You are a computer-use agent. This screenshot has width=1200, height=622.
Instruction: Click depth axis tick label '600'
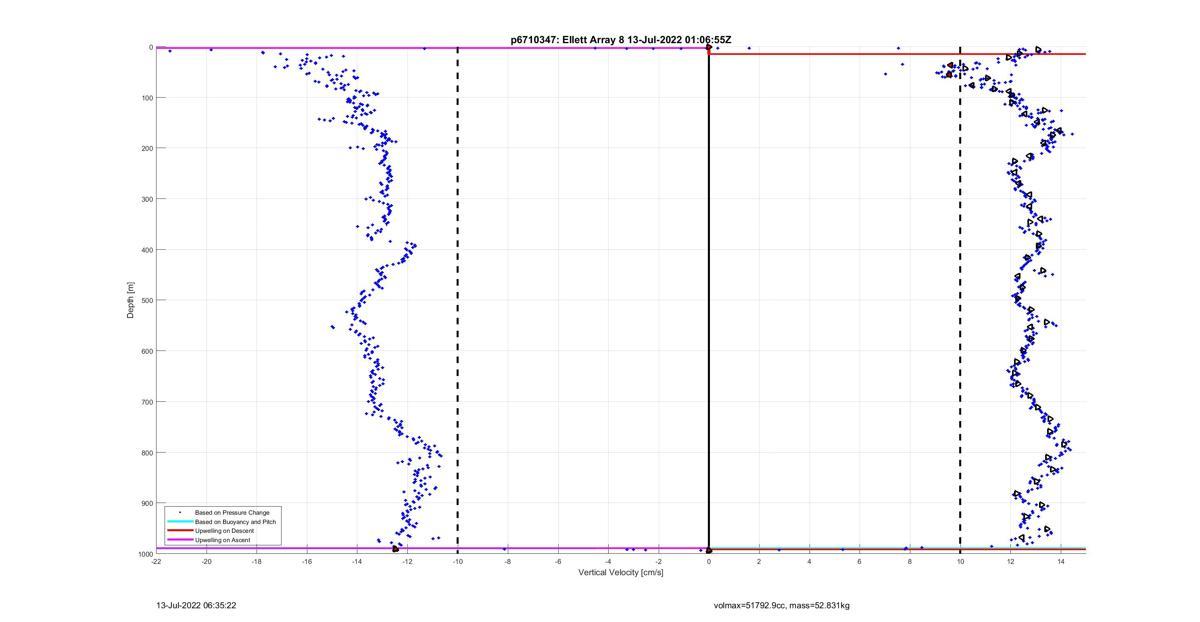tap(146, 351)
